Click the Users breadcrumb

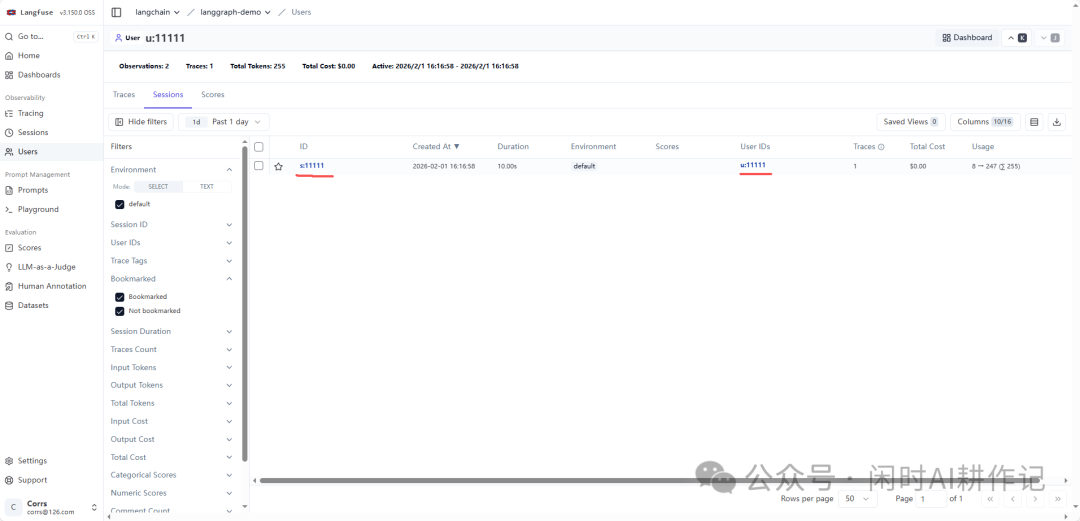tap(302, 12)
